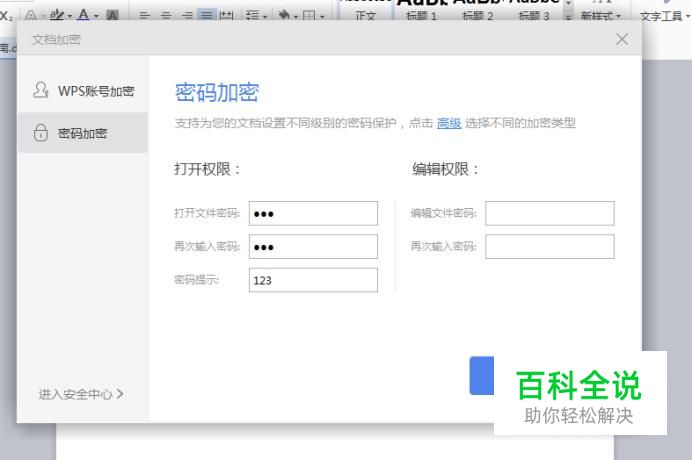
Task: Apply the text highlight pen tool
Action: [56, 16]
